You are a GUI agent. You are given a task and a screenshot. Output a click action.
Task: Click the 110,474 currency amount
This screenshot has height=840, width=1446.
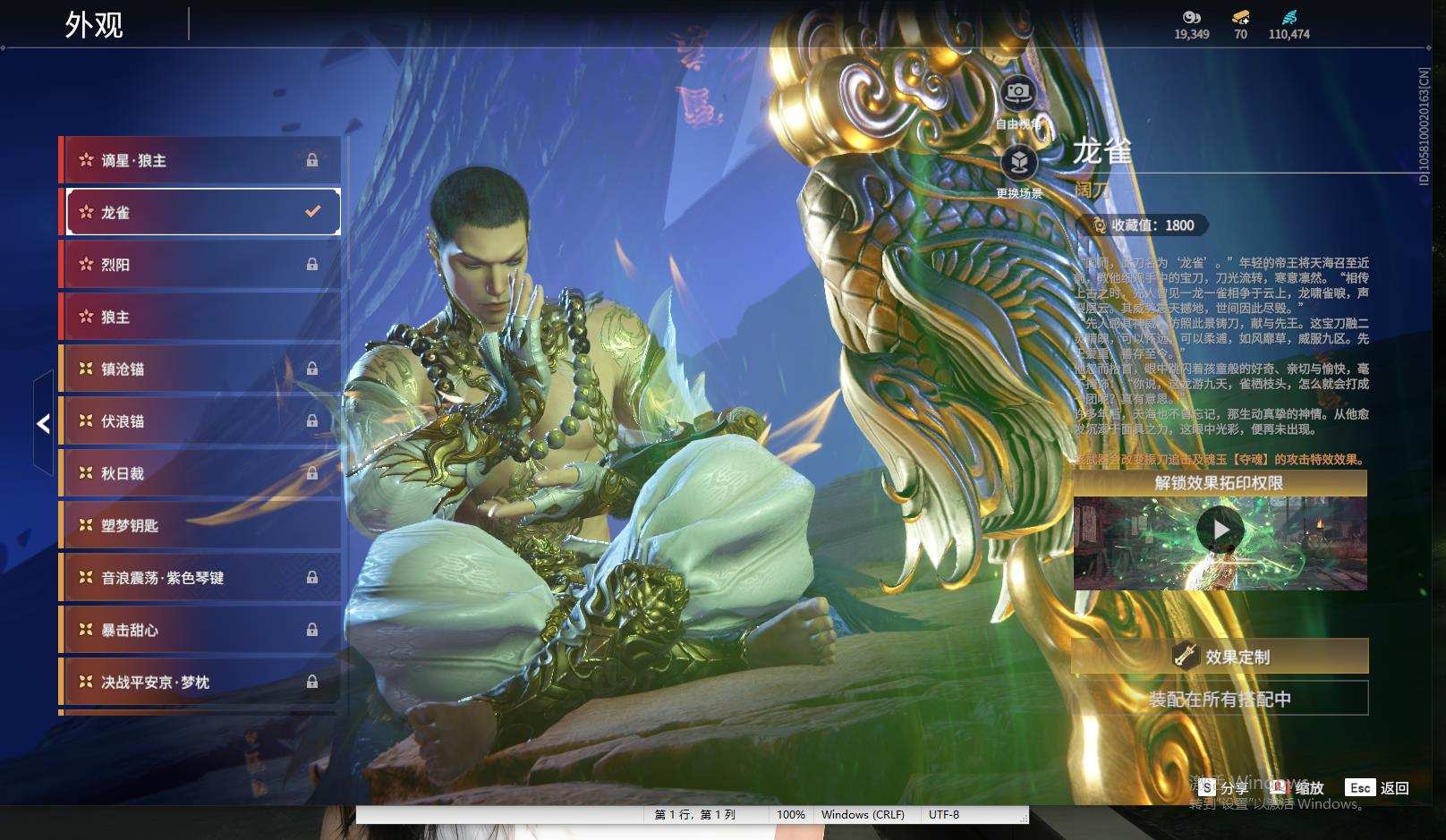pos(1289,35)
